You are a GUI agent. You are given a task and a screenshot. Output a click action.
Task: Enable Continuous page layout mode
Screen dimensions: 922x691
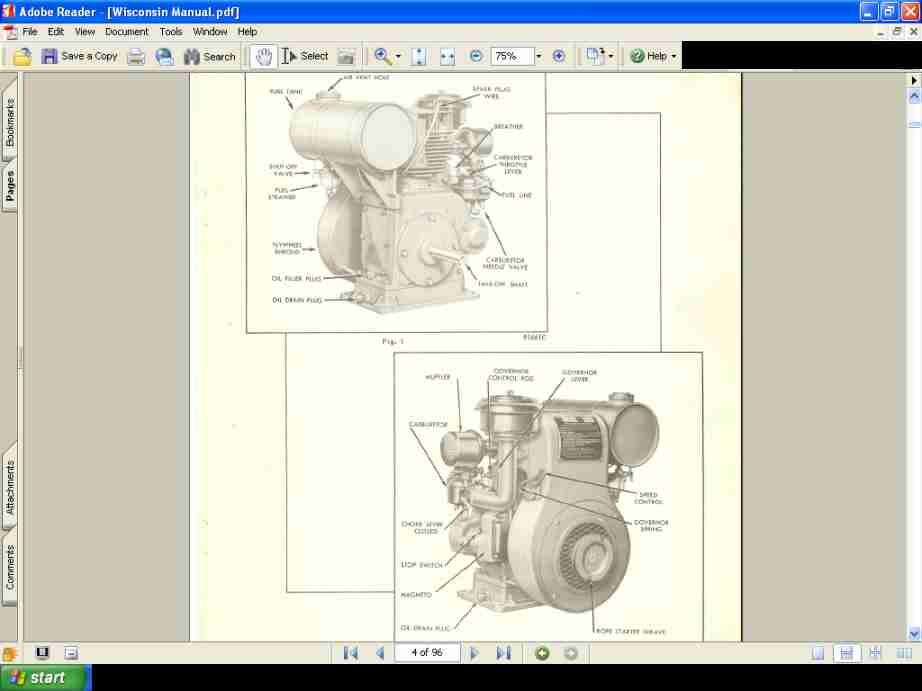[x=847, y=652]
